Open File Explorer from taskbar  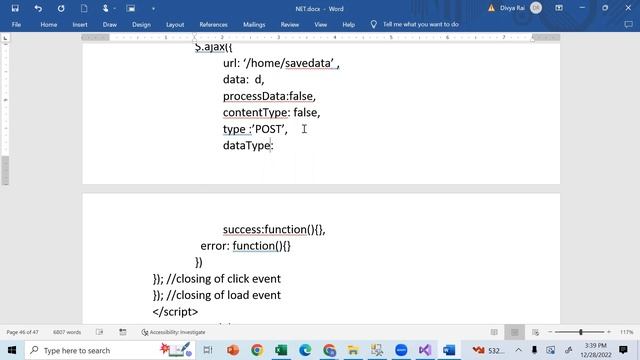coord(353,350)
